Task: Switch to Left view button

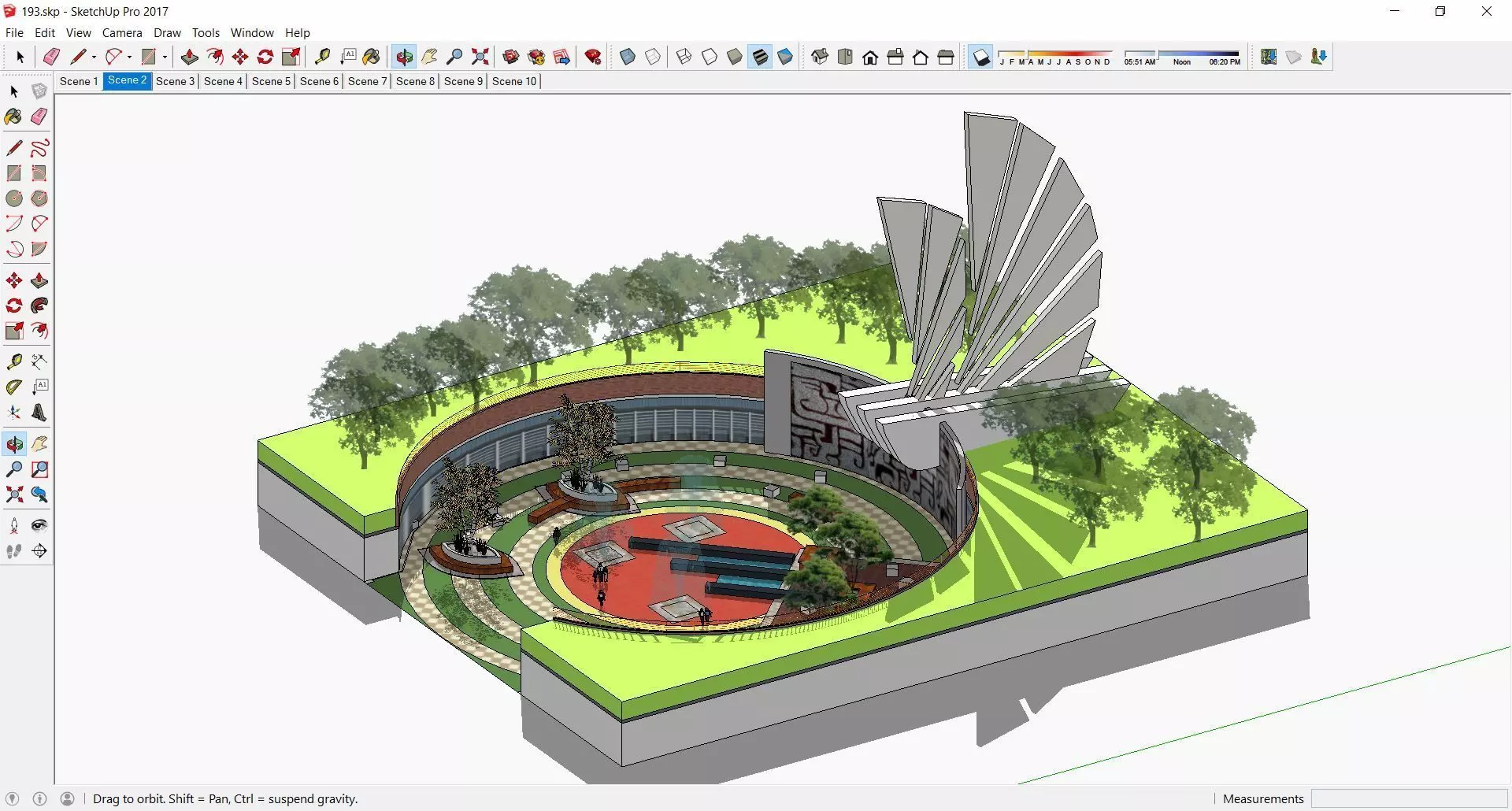Action: [x=946, y=57]
